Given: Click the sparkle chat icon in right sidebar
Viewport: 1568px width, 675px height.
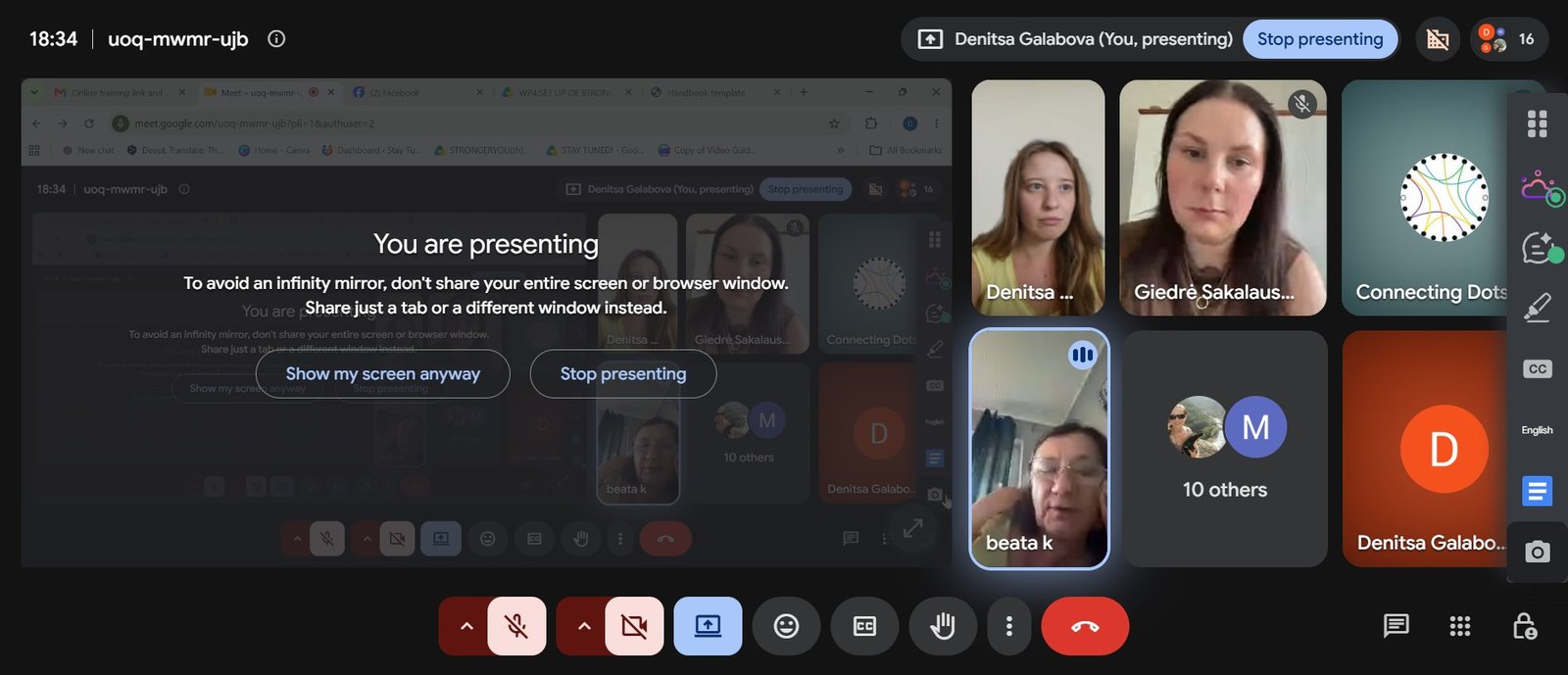Looking at the screenshot, I should (x=1541, y=249).
